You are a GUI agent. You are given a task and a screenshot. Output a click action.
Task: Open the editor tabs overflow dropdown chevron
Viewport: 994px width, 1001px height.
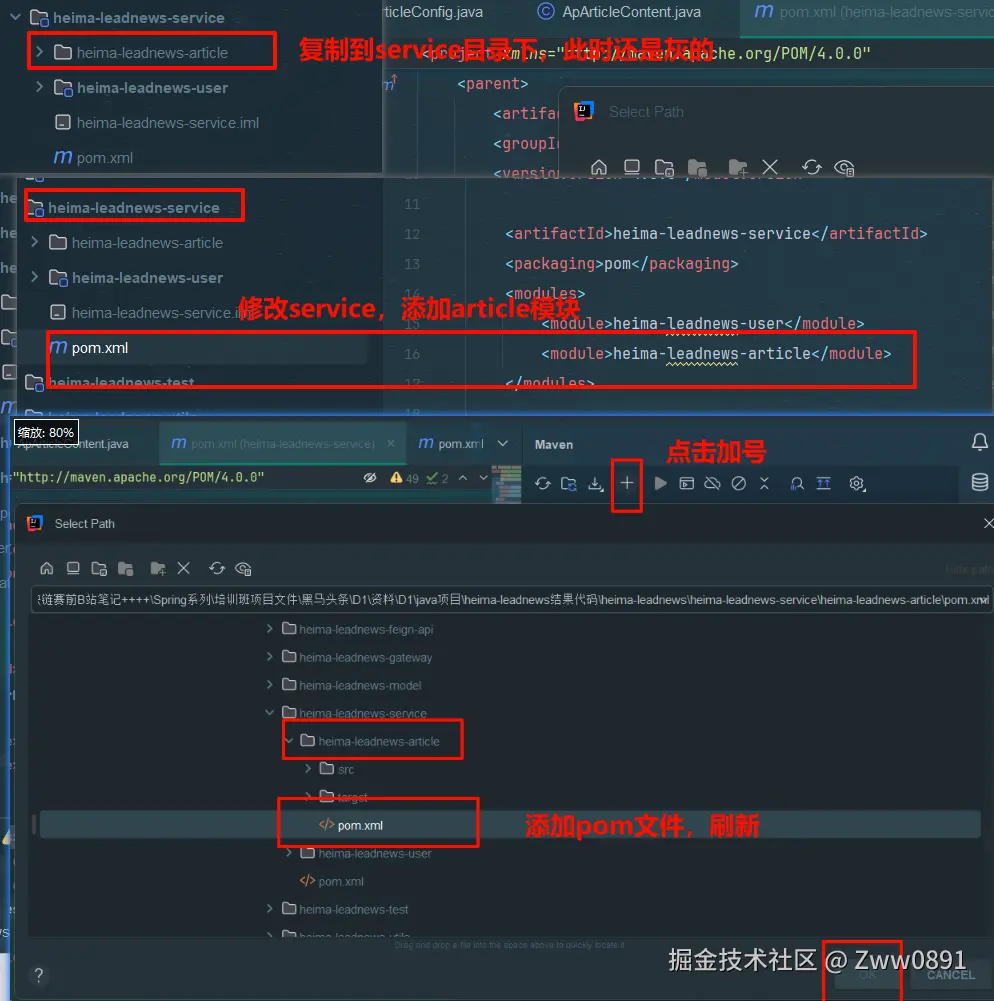(x=503, y=443)
